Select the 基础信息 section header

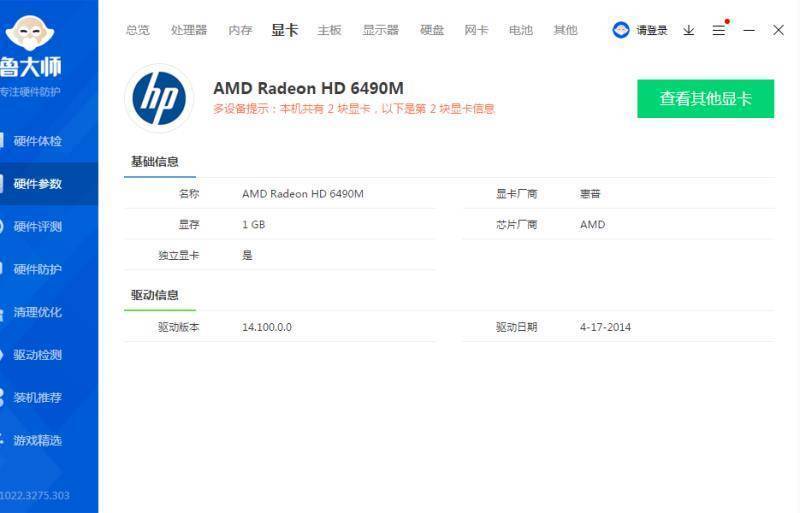[155, 162]
